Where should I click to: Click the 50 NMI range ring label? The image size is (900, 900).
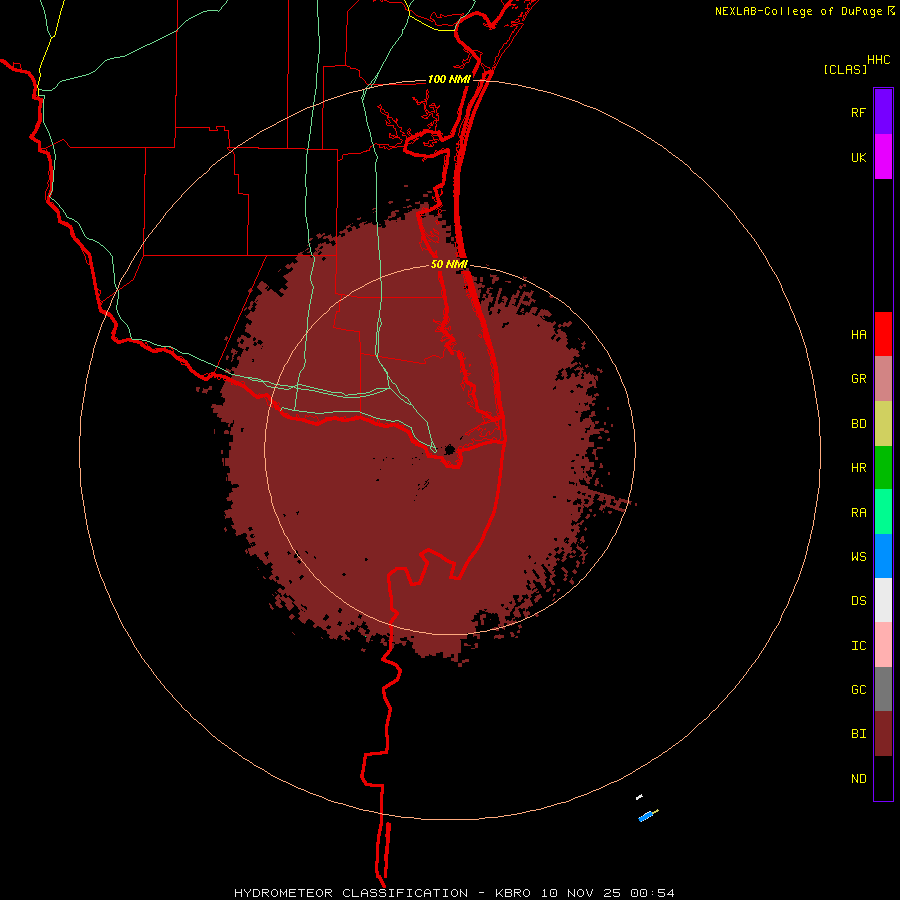pos(449,264)
